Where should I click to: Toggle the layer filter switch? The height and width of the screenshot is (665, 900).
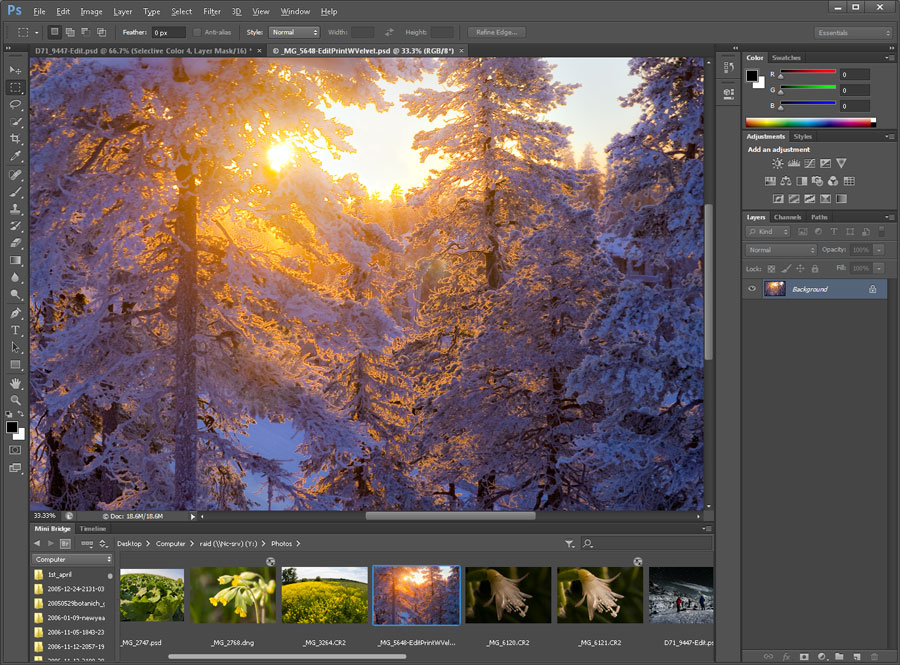tap(880, 232)
